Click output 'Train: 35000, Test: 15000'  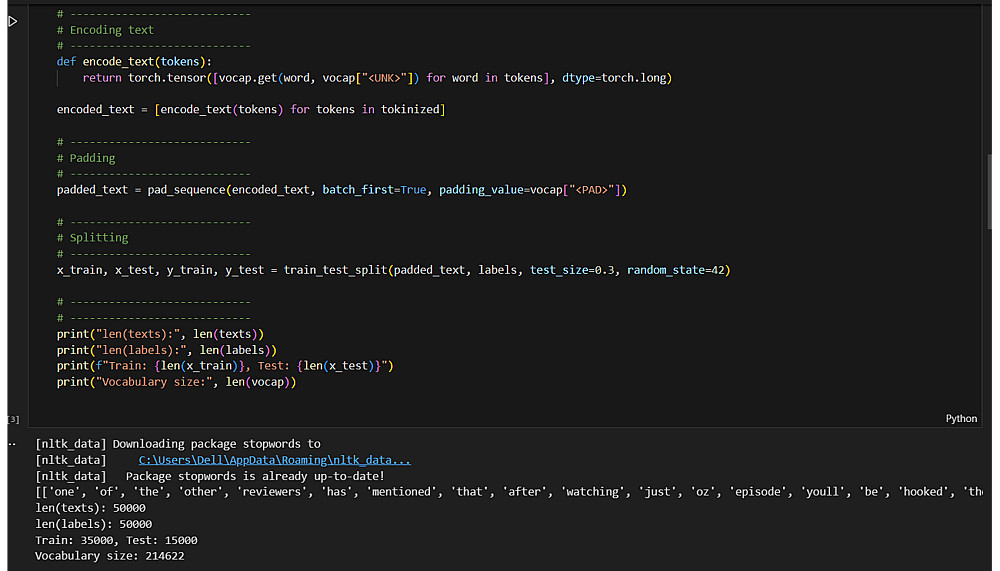(116, 540)
